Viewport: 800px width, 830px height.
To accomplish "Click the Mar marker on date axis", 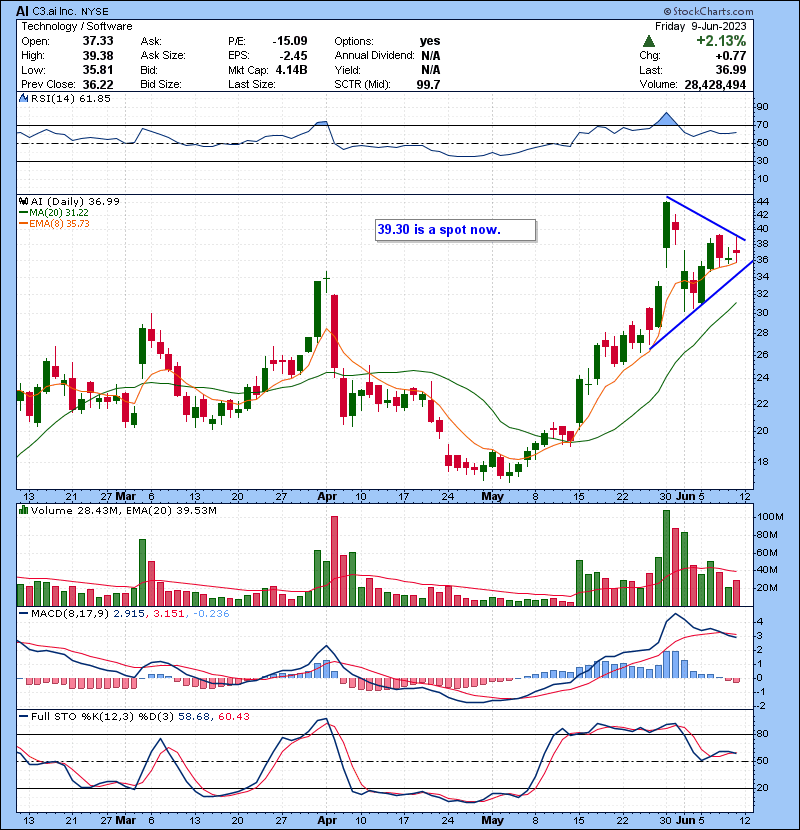I will (126, 496).
